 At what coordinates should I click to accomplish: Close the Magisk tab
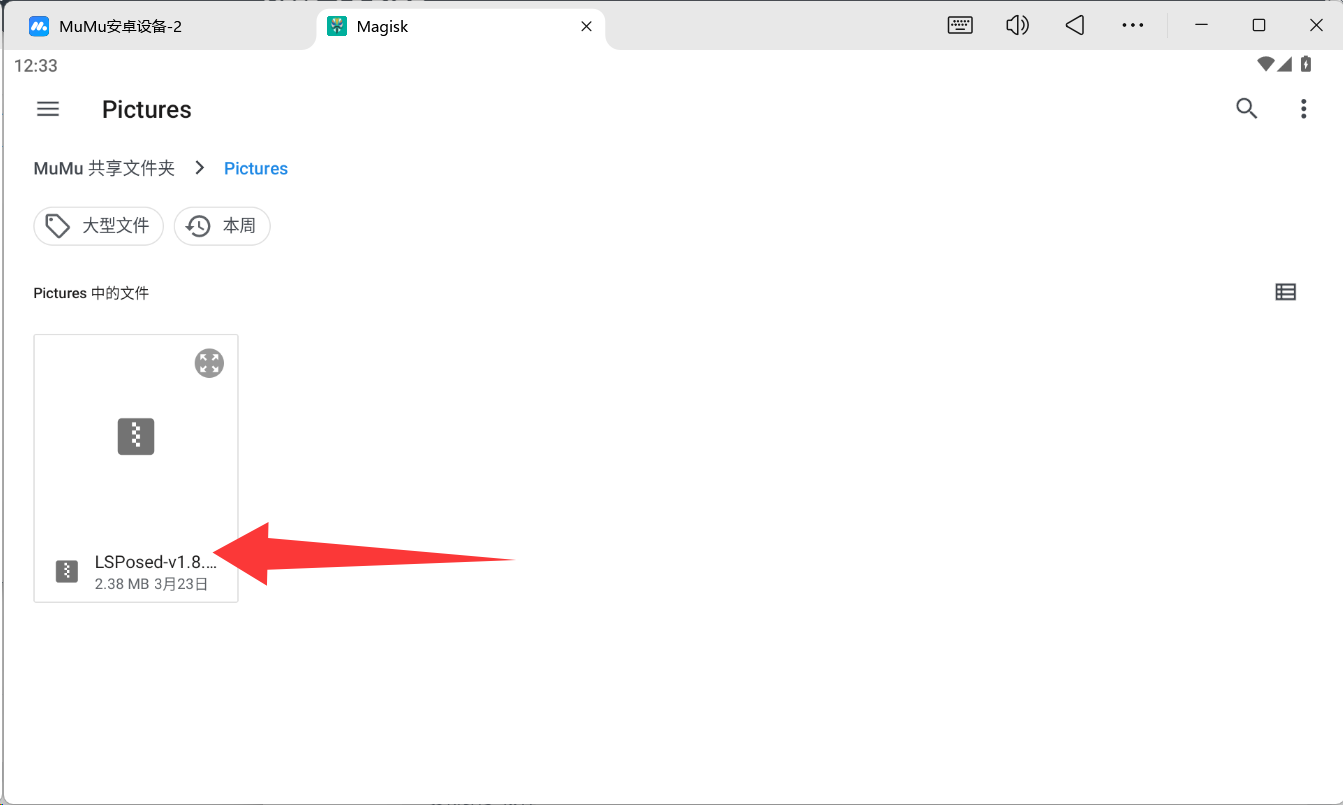point(587,26)
